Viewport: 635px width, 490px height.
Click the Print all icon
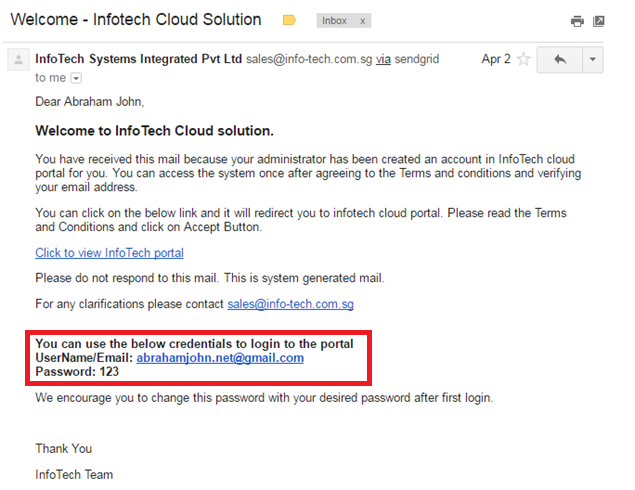click(577, 21)
